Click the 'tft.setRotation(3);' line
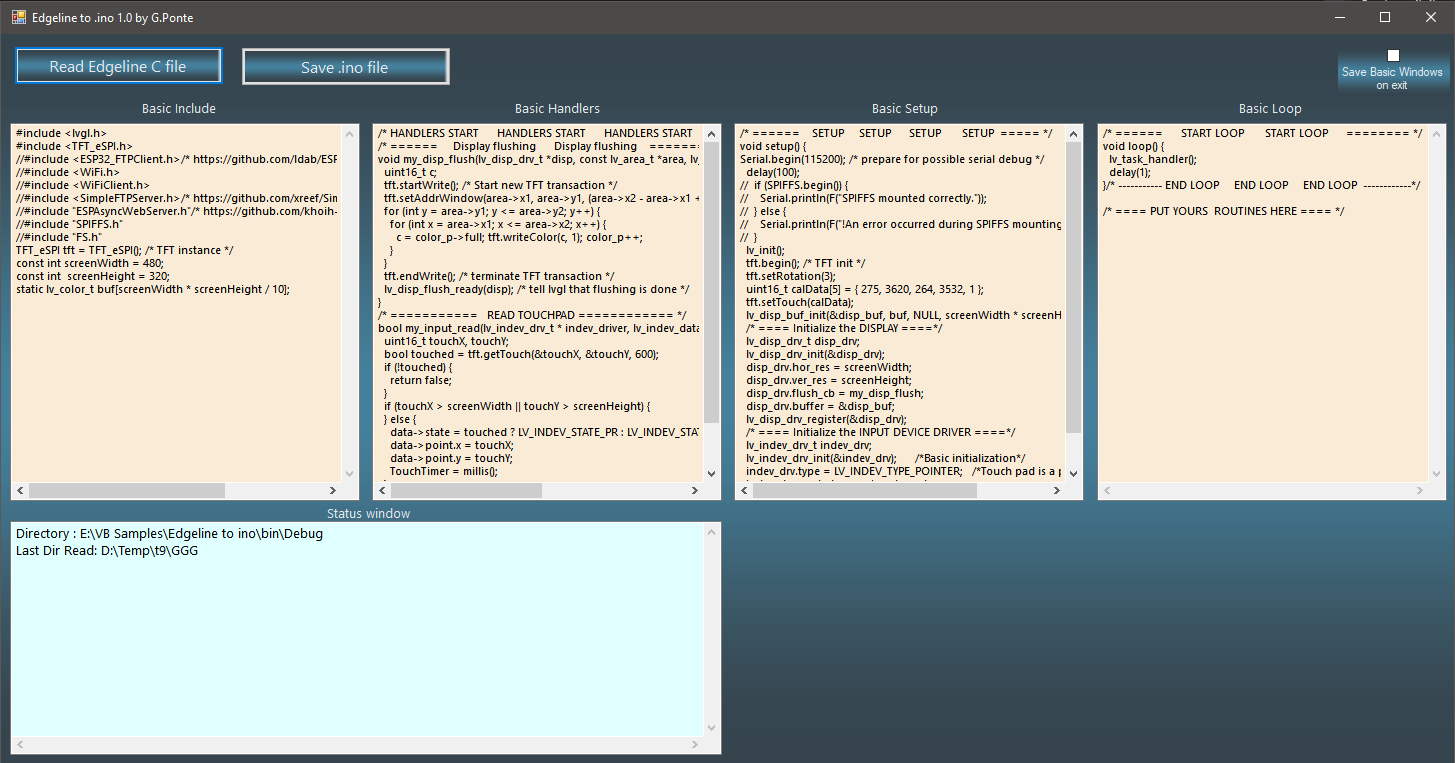Screen dimensions: 1455x763 pos(792,276)
